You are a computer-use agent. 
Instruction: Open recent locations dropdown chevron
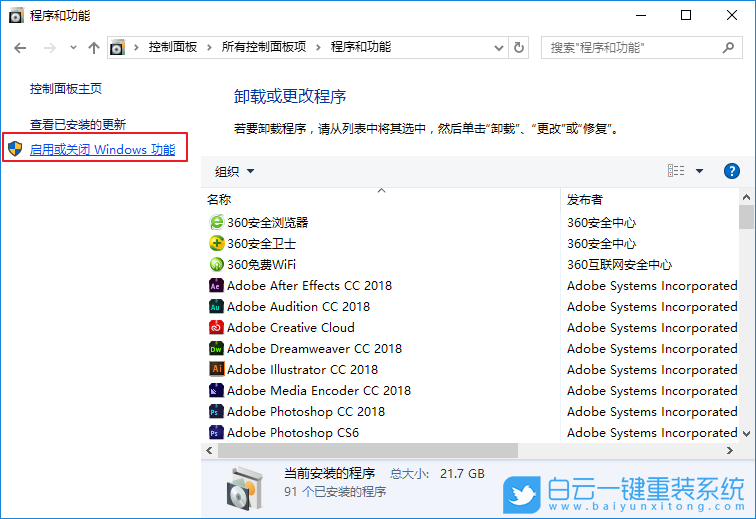pos(73,48)
